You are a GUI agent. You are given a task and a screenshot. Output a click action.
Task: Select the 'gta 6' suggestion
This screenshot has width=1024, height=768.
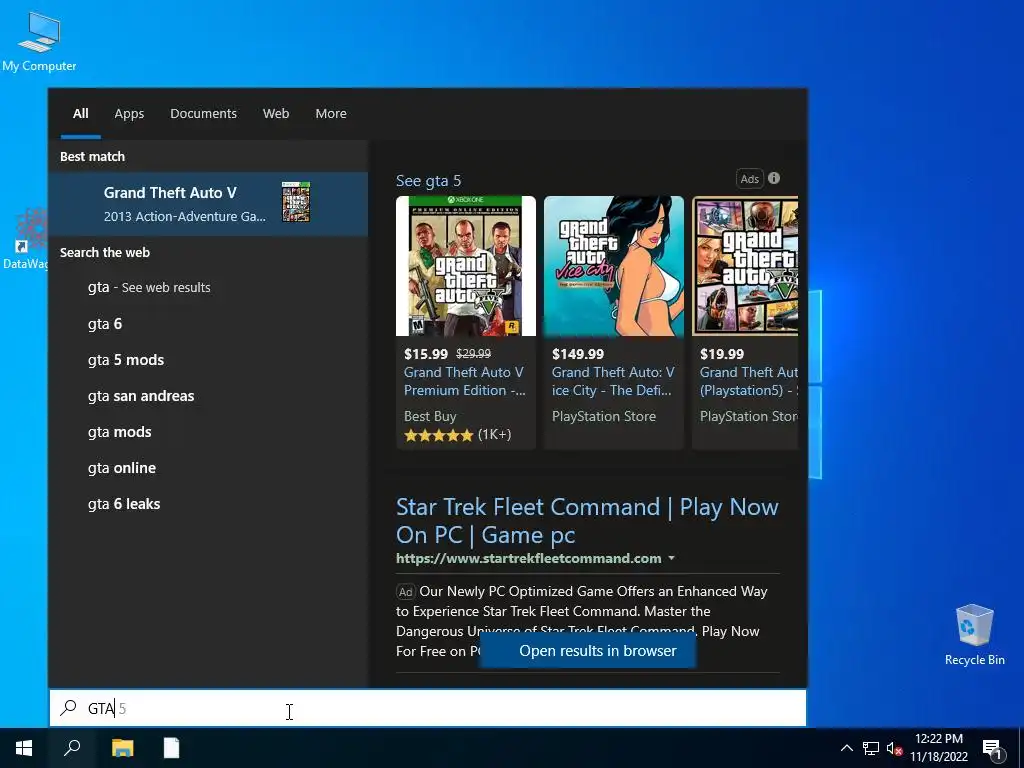[x=208, y=324]
